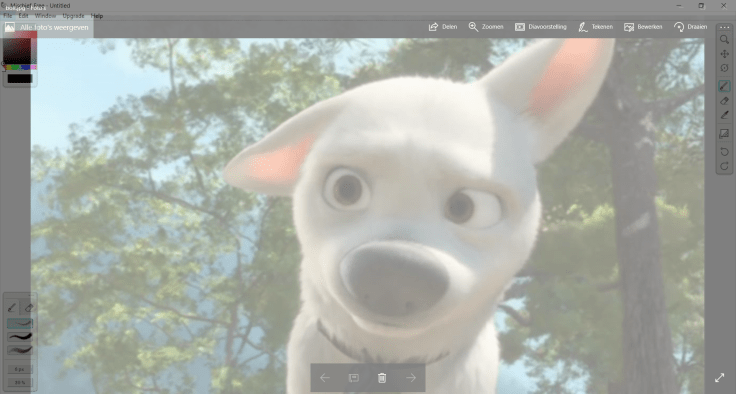
Task: Click the Diavoorstelling slideshow icon
Action: click(x=520, y=27)
